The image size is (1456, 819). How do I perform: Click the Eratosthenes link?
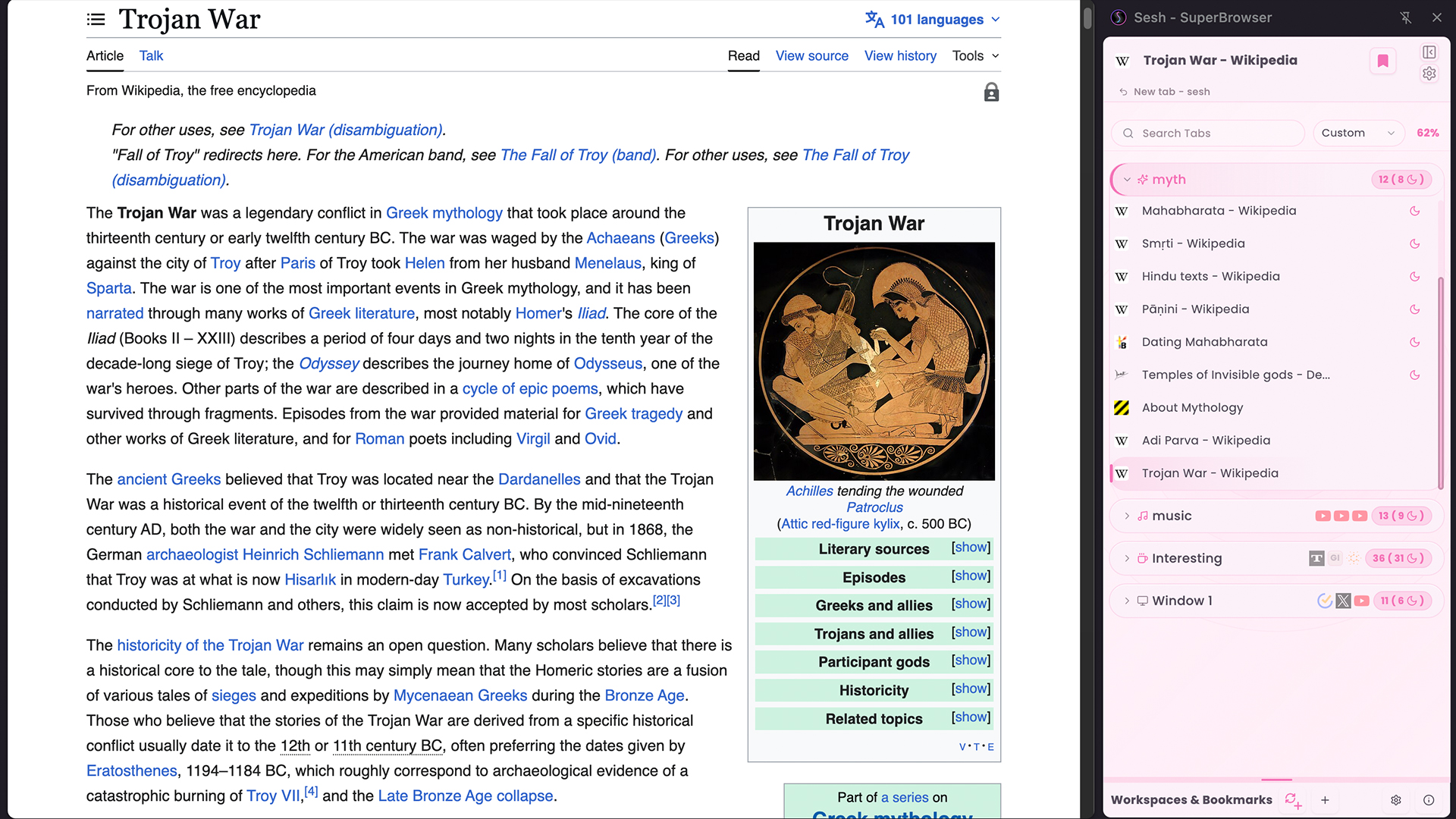131,770
